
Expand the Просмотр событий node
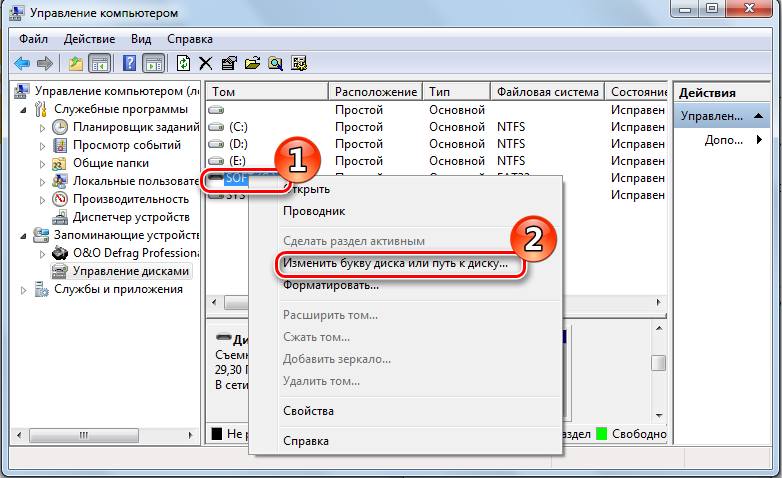click(x=42, y=146)
